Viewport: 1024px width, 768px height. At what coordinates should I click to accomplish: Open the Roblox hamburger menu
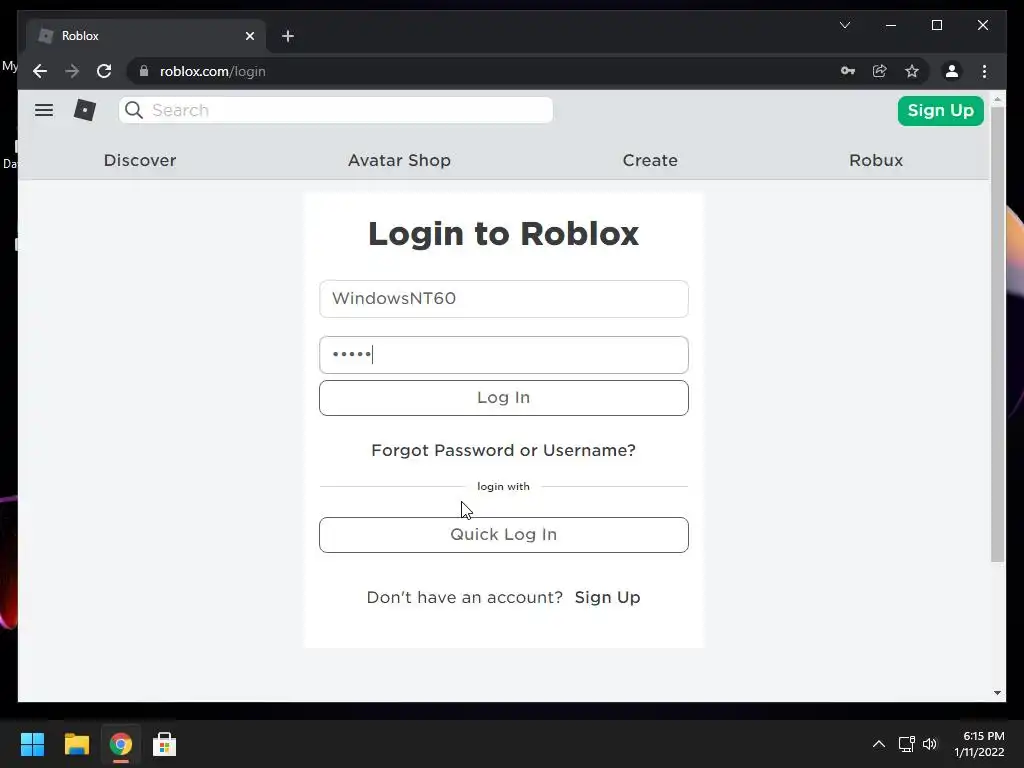pyautogui.click(x=44, y=110)
